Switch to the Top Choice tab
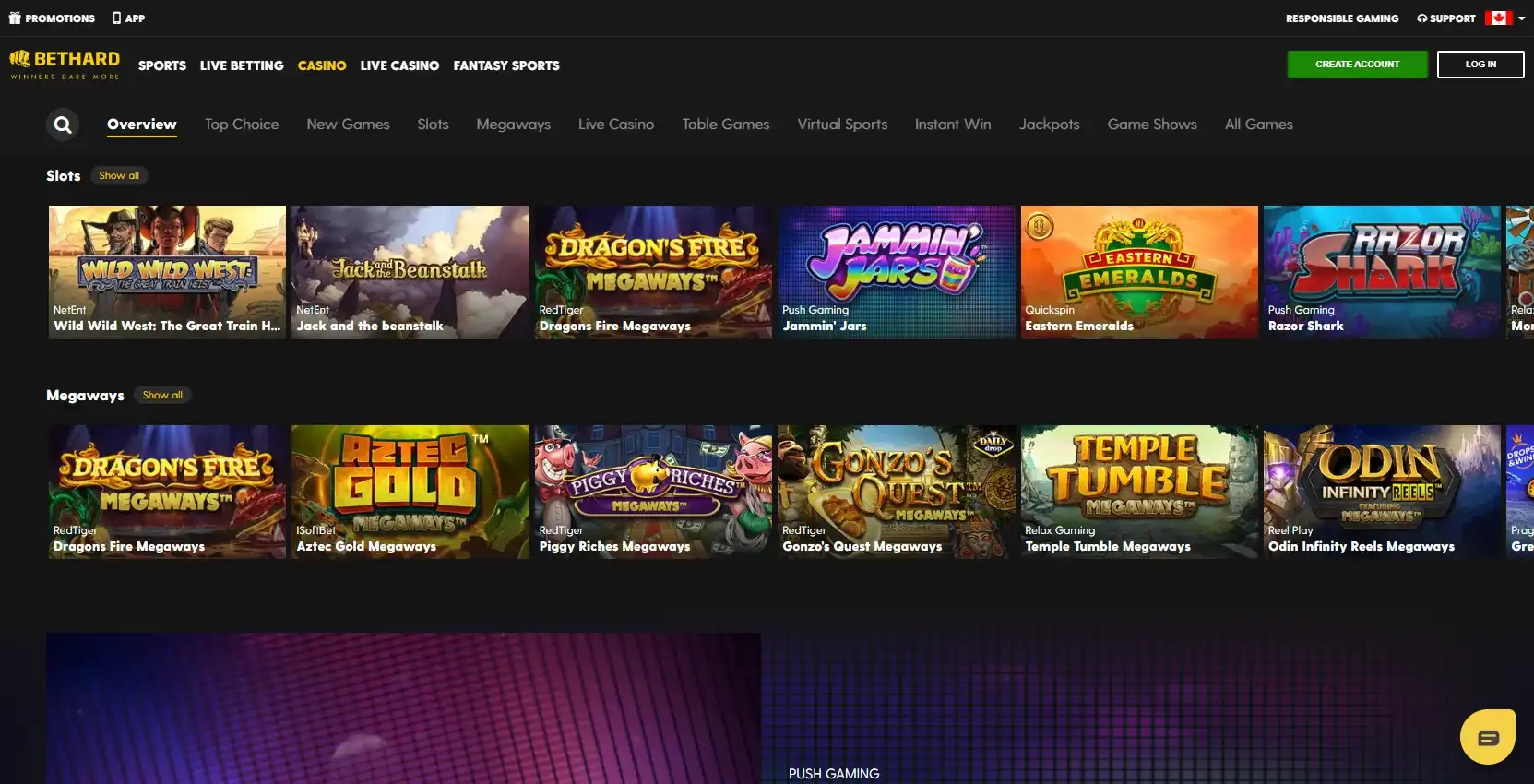Viewport: 1534px width, 784px height. [x=242, y=125]
